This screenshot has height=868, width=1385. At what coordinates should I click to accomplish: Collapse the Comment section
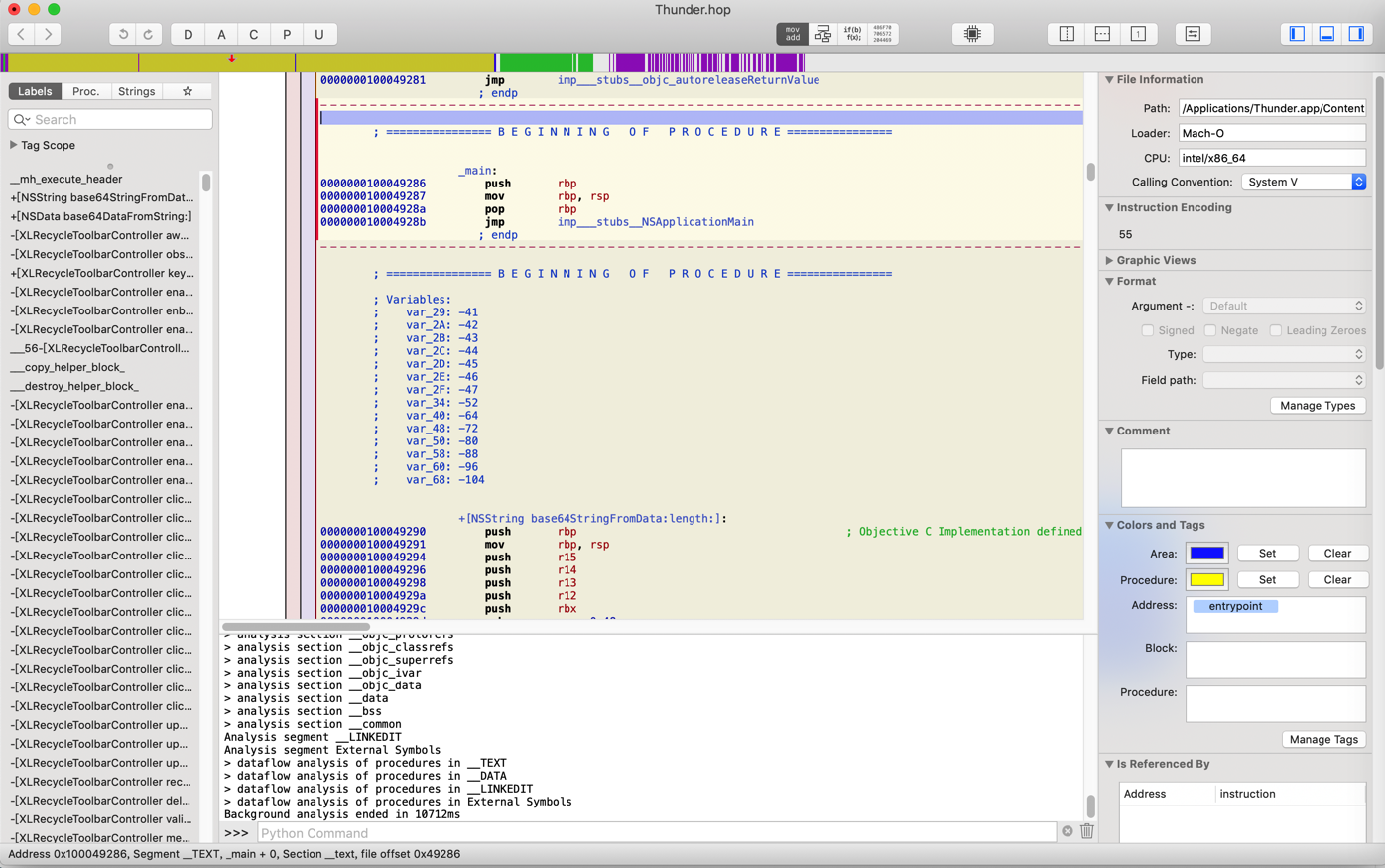(x=1109, y=431)
